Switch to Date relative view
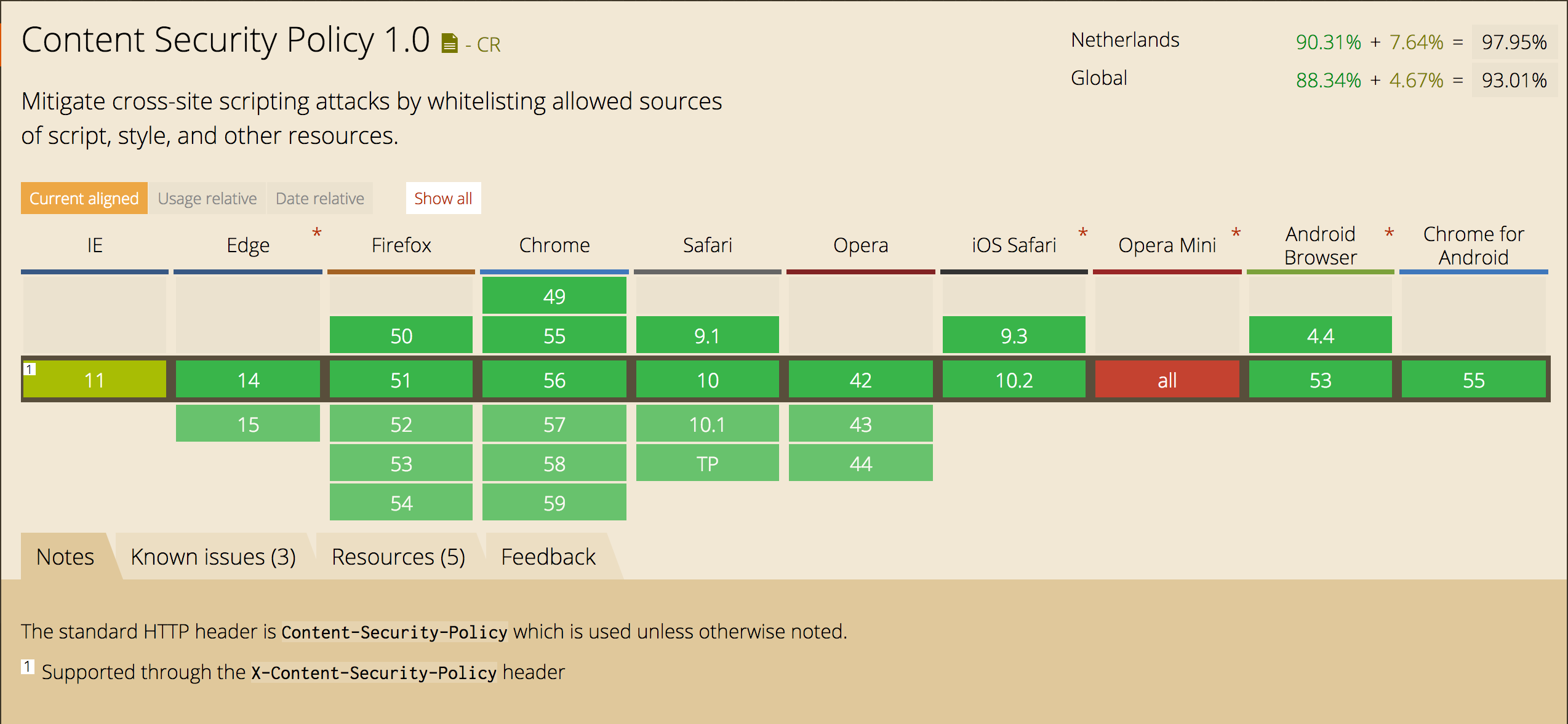 [320, 198]
